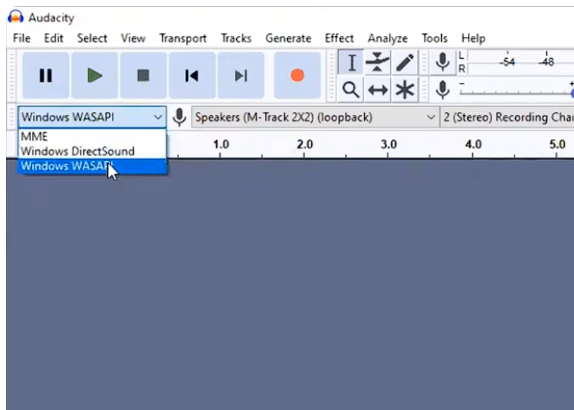Choose Windows DirectSound from the host list
Screen dimensions: 574x410
pos(92,151)
